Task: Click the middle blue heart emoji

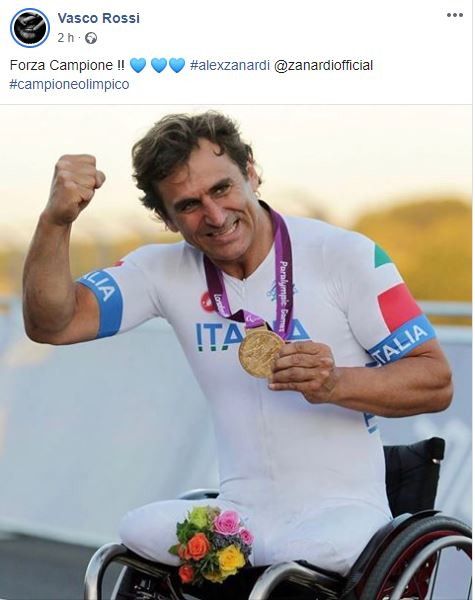Action: pyautogui.click(x=158, y=65)
